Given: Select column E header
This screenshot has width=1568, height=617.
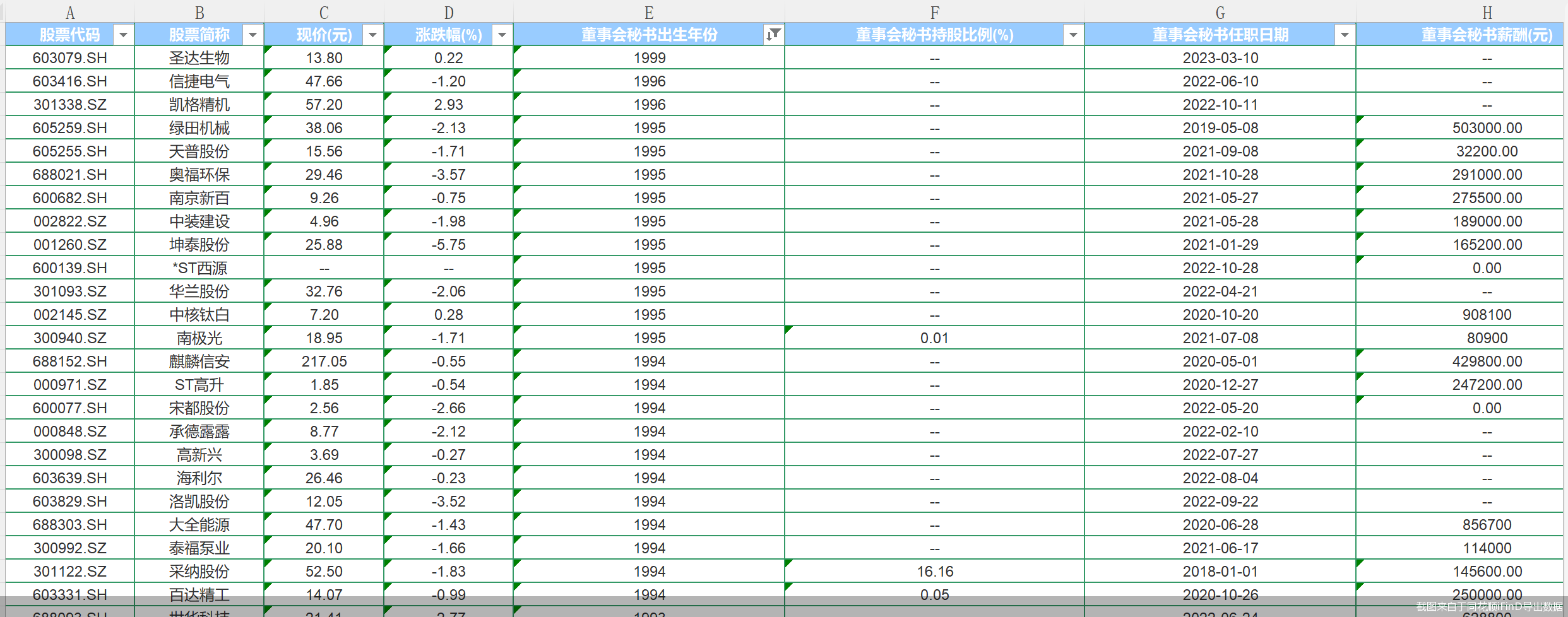Looking at the screenshot, I should click(x=649, y=13).
